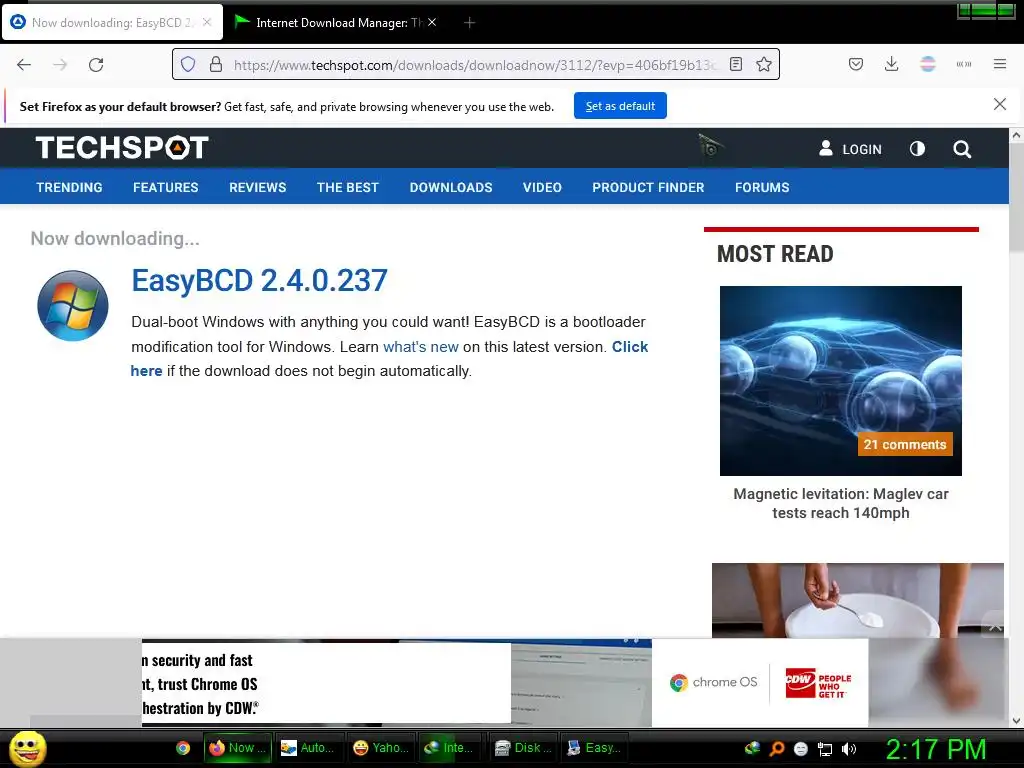Open the smiley Start menu button

(x=27, y=748)
